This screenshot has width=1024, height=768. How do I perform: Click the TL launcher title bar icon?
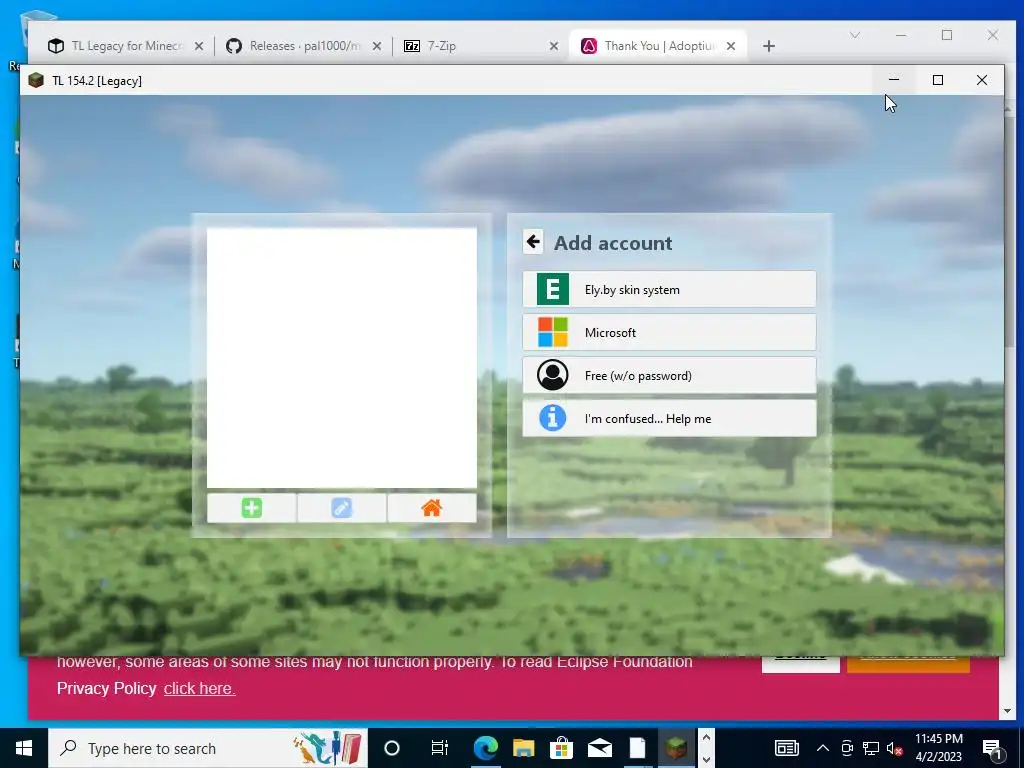click(x=36, y=80)
